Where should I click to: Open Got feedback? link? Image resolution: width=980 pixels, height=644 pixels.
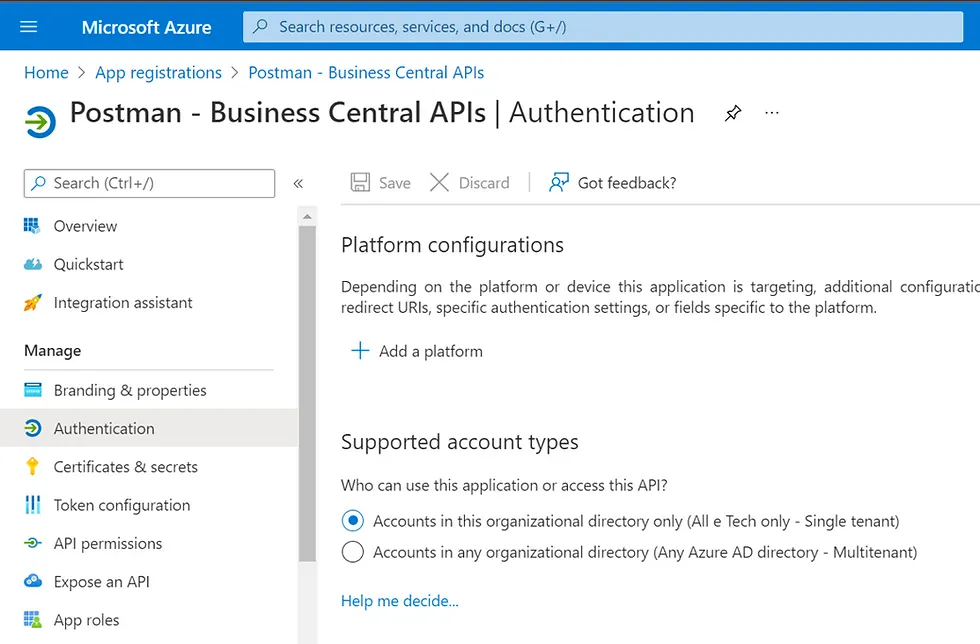pyautogui.click(x=627, y=183)
